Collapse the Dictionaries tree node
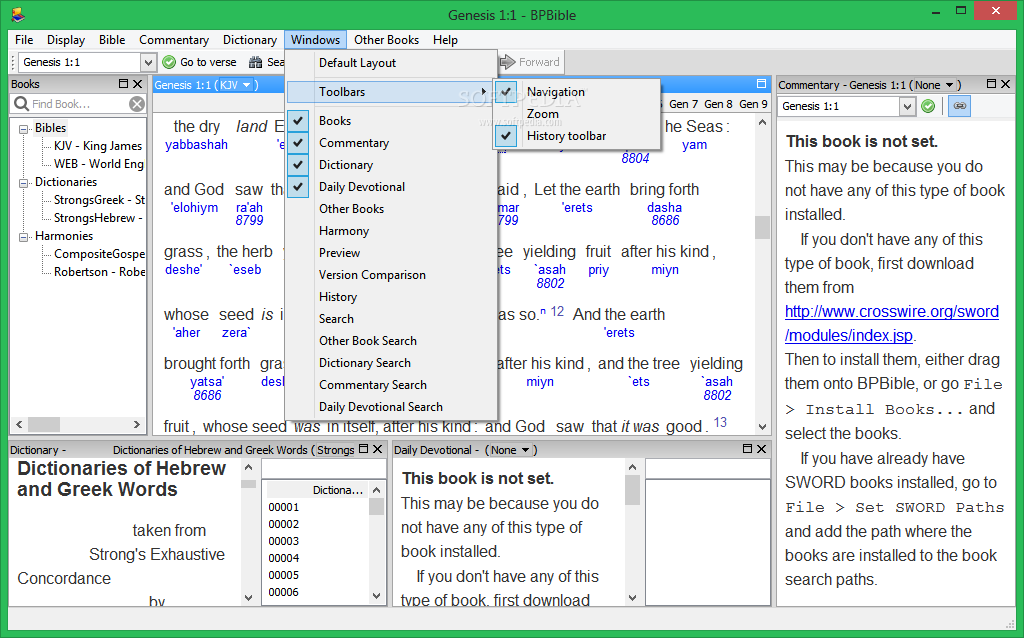Image resolution: width=1024 pixels, height=638 pixels. coord(24,183)
